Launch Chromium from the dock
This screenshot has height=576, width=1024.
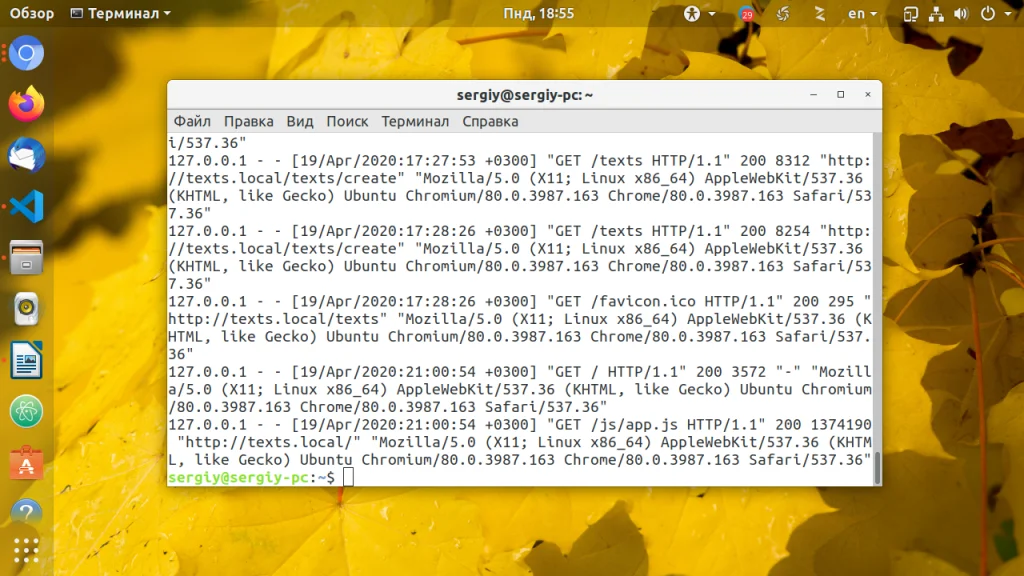(x=26, y=53)
